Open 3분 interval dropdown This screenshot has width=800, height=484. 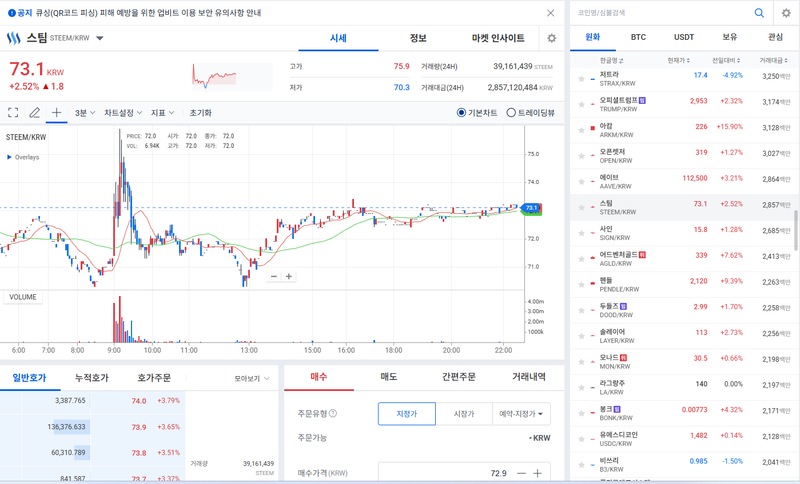click(85, 113)
